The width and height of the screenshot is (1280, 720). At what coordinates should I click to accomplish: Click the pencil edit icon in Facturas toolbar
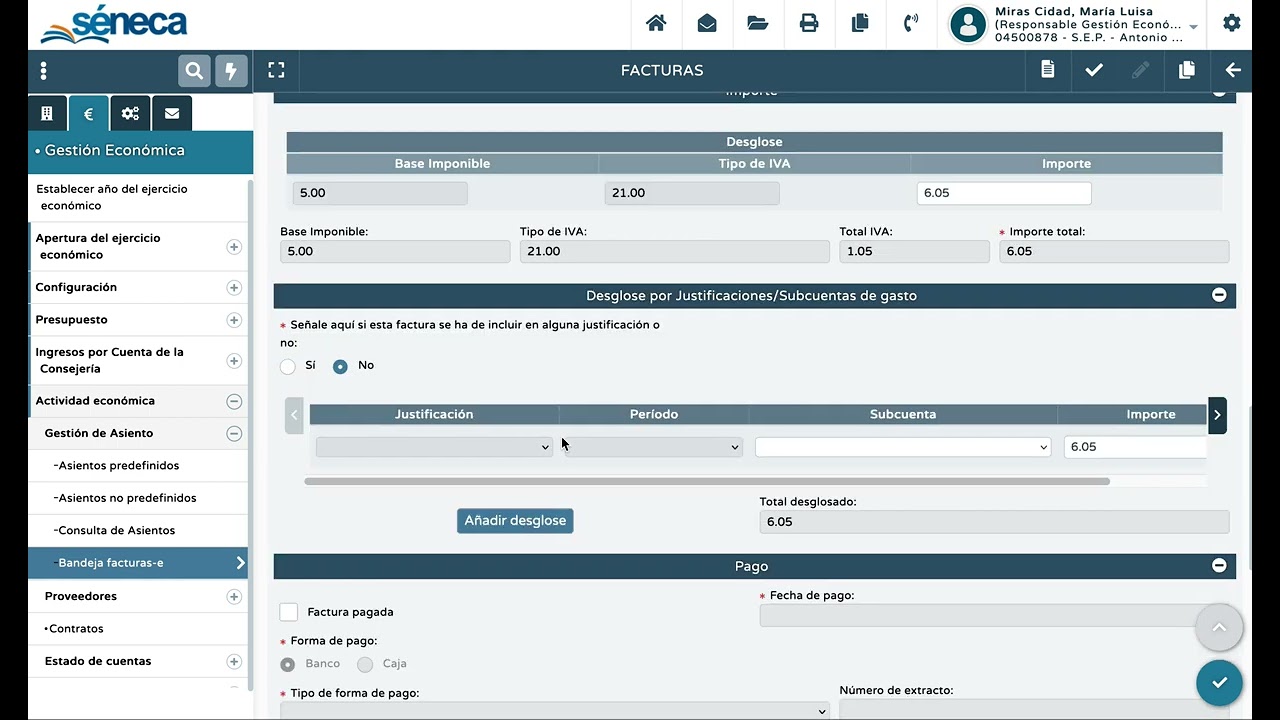(x=1140, y=70)
